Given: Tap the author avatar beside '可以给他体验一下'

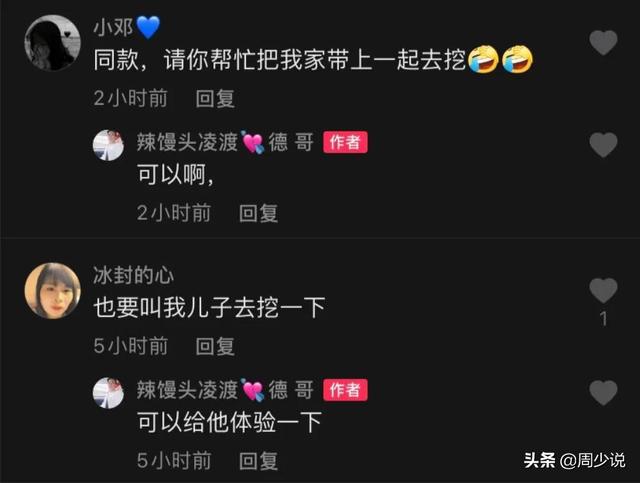Looking at the screenshot, I should 109,393.
